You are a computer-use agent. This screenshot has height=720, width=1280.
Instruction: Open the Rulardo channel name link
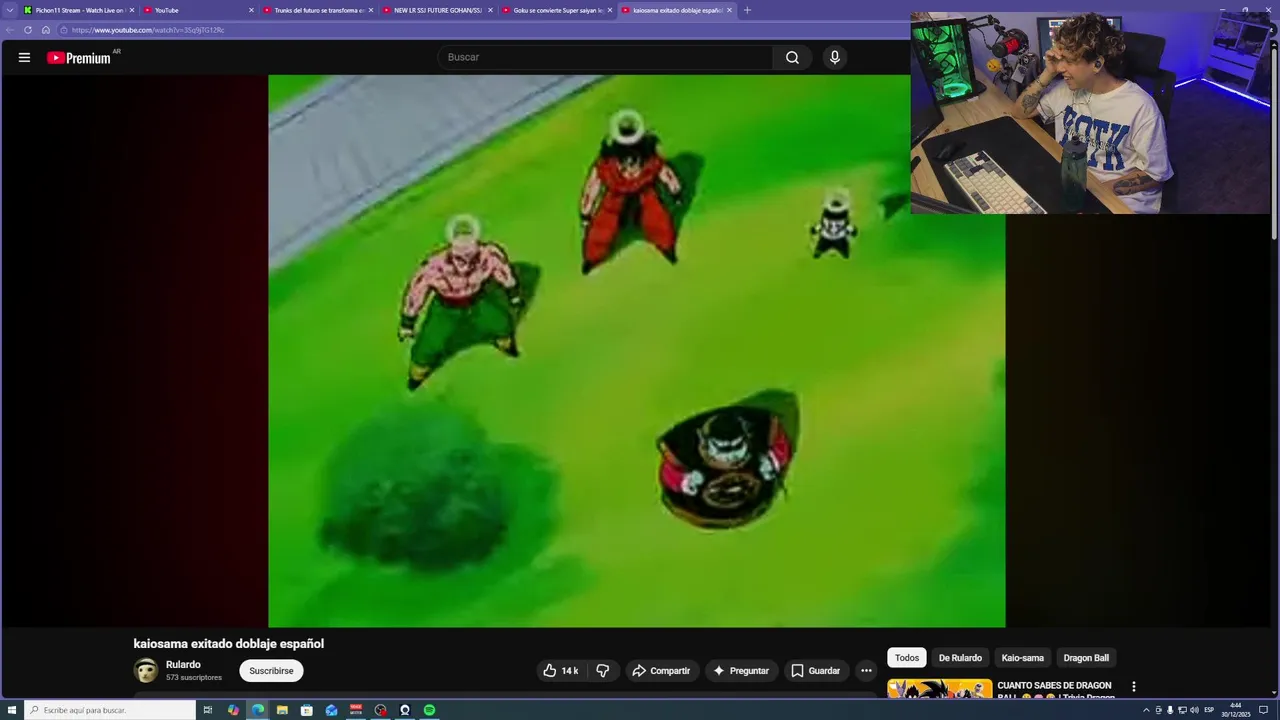point(183,665)
